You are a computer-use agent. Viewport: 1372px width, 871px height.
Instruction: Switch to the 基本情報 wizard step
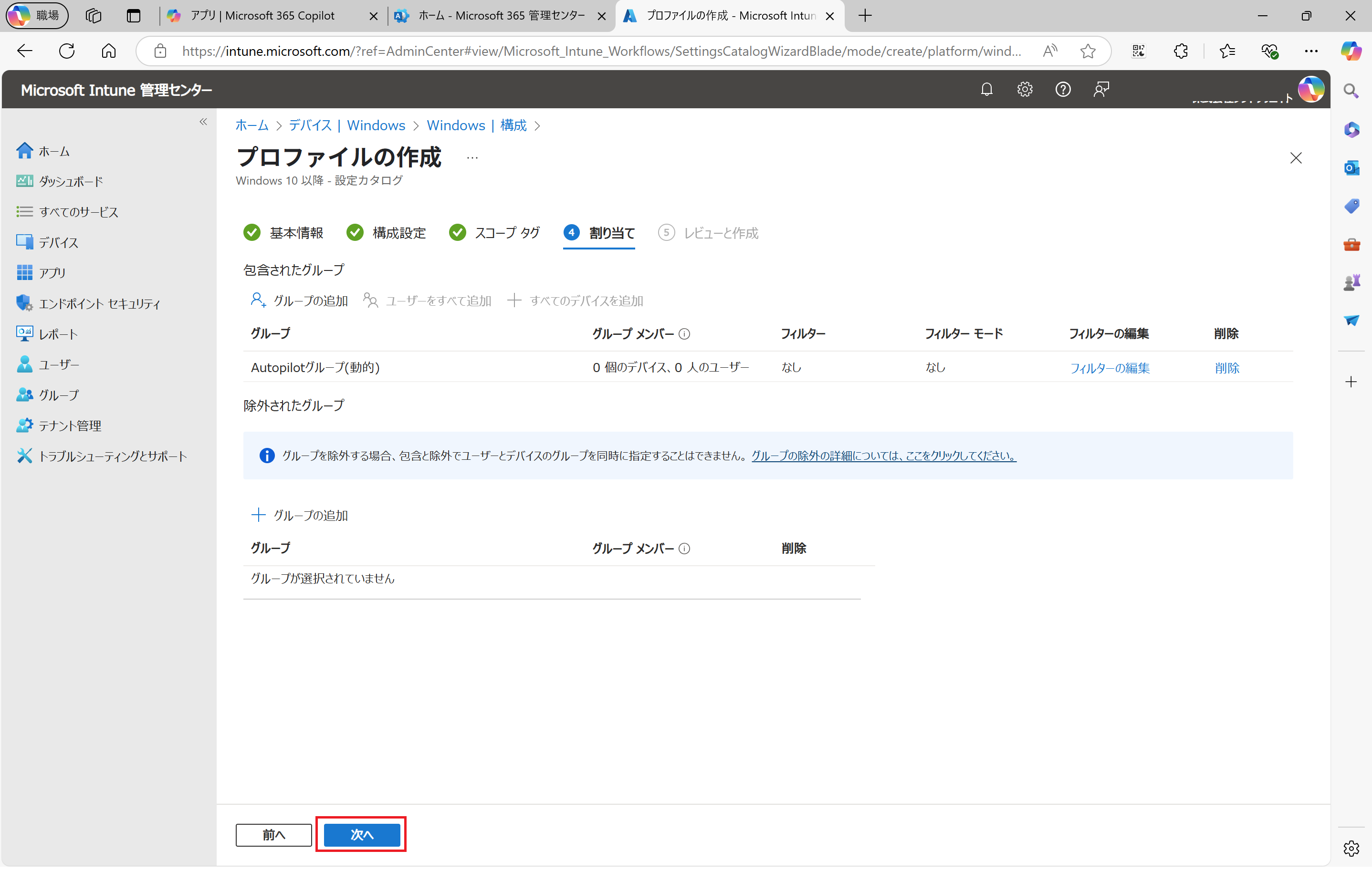coord(297,232)
